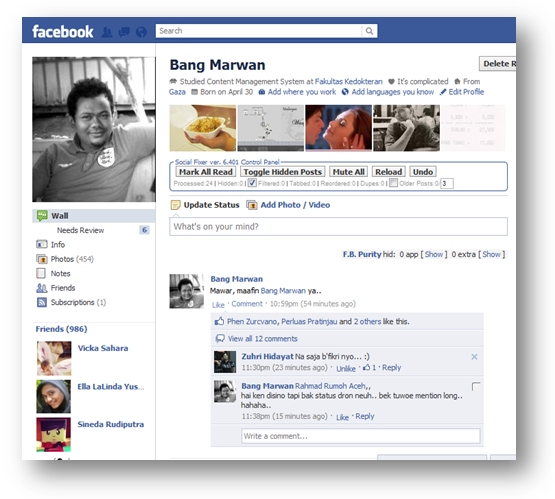Click the Mute All button
The width and height of the screenshot is (555, 499).
tap(348, 172)
